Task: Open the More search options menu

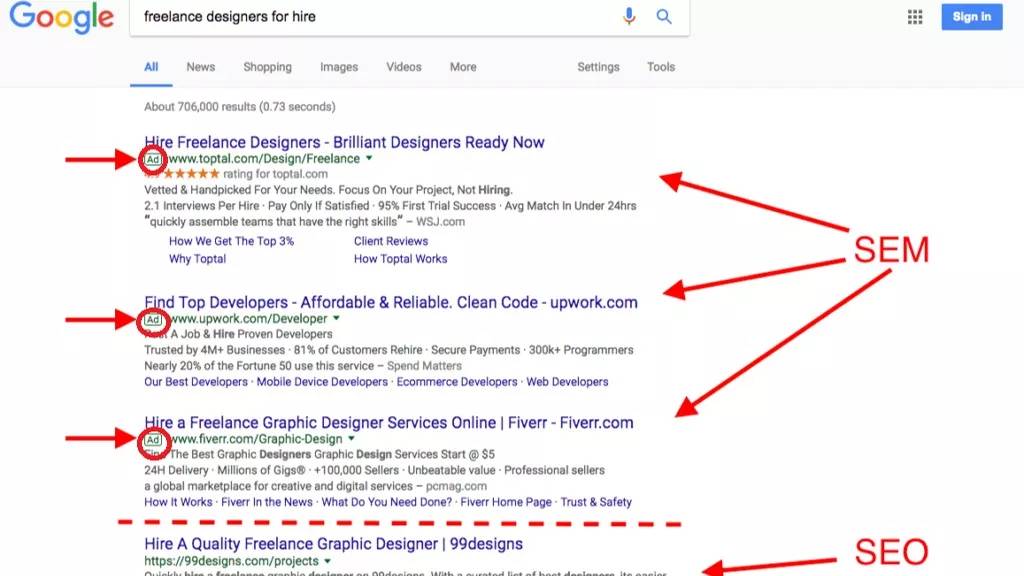Action: [463, 67]
